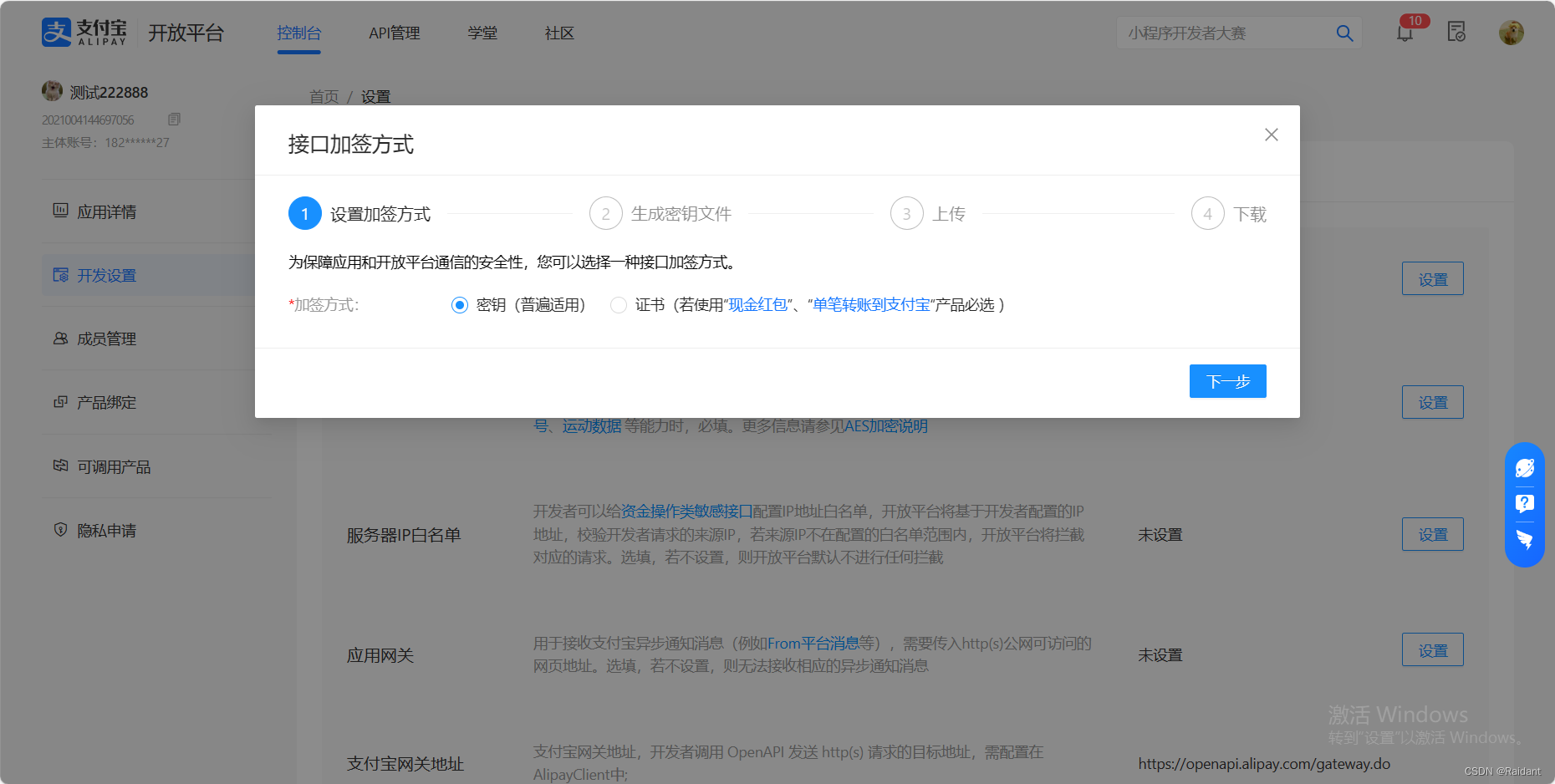This screenshot has height=784, width=1555.
Task: Click 设置 button for 服务器IP白名单
Action: point(1433,534)
